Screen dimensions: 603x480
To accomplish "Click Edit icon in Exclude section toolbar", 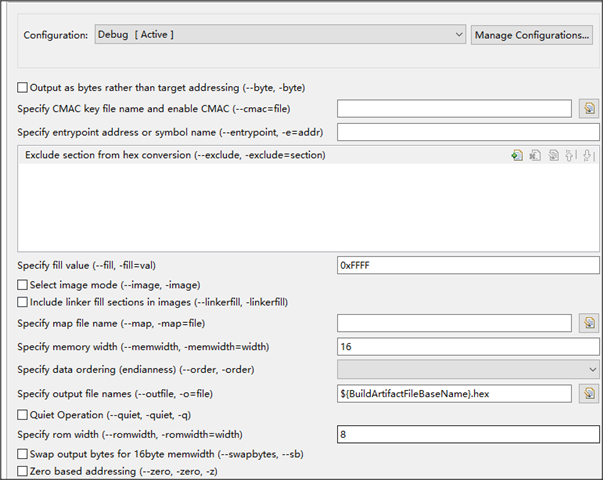I will pyautogui.click(x=553, y=155).
